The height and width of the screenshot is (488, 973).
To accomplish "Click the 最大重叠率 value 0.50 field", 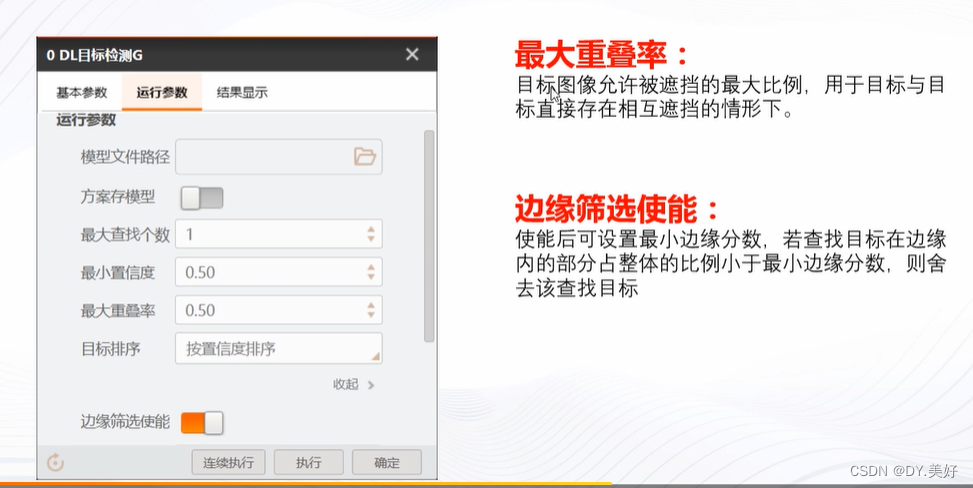I will 279,310.
